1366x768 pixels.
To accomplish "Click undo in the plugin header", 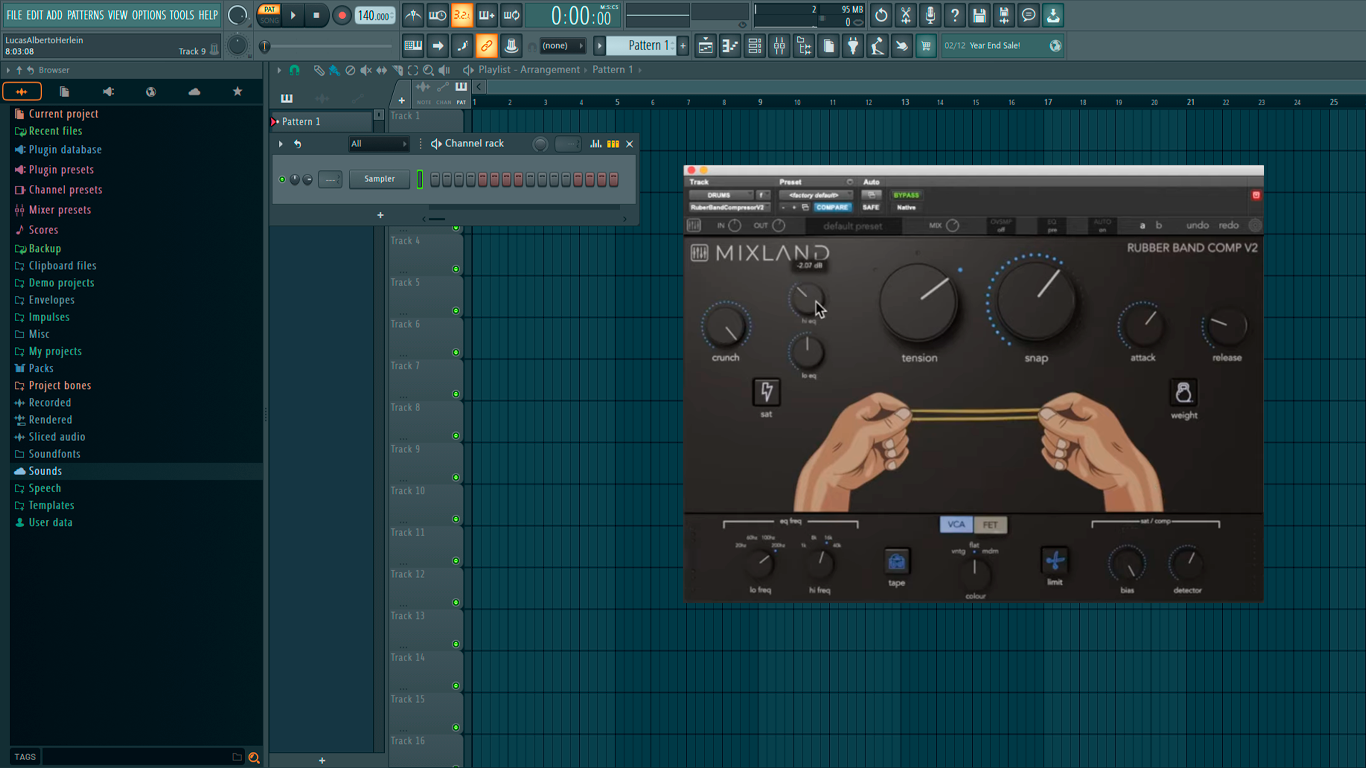I will pos(1197,226).
